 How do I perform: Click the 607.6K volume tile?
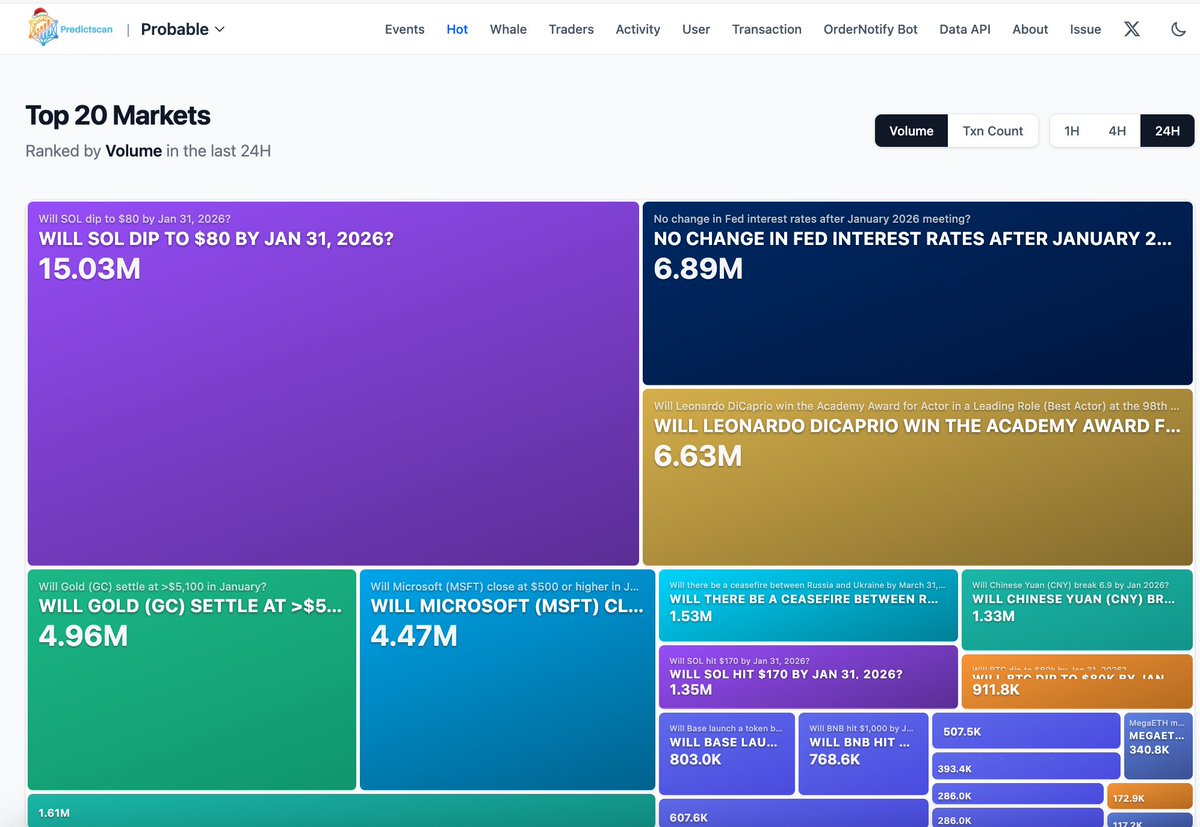(794, 813)
